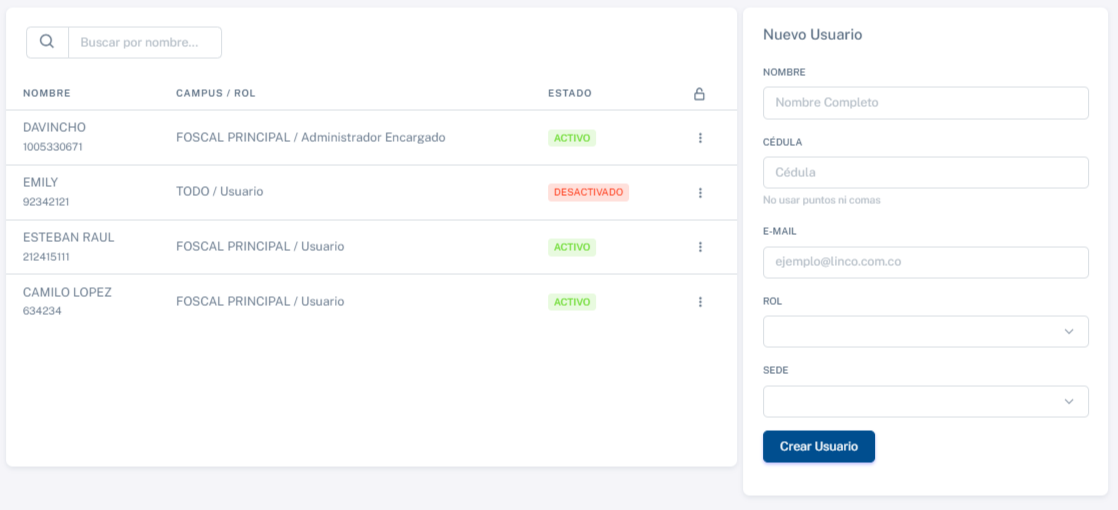The height and width of the screenshot is (510, 1118).
Task: Click the ESTADO column header
Action: [x=570, y=93]
